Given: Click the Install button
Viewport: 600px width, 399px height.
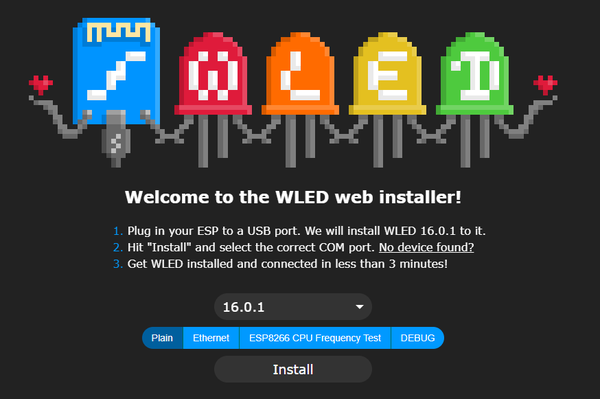Looking at the screenshot, I should (293, 370).
